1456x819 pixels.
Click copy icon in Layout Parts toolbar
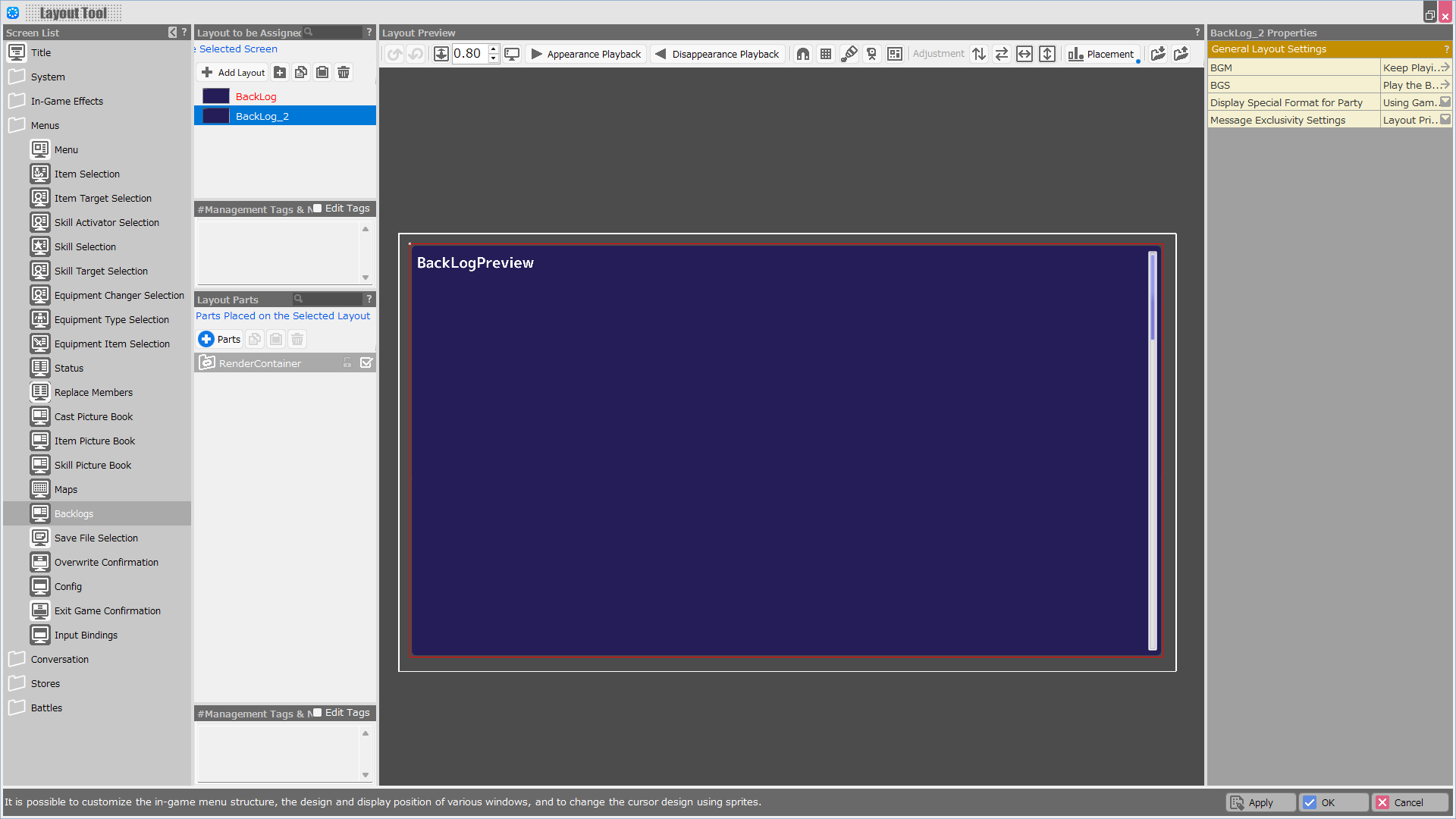tap(255, 339)
